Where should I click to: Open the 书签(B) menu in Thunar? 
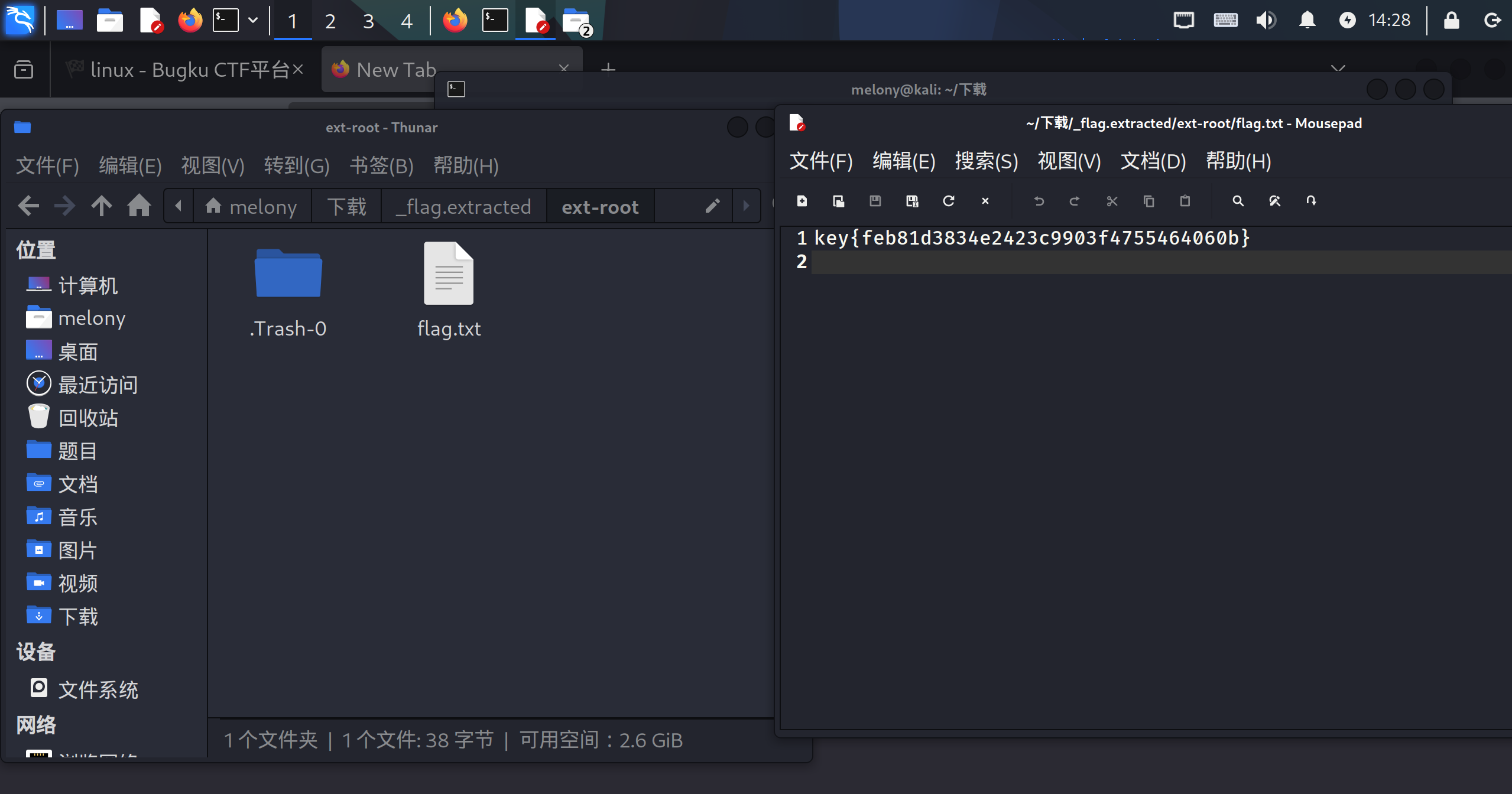coord(381,165)
